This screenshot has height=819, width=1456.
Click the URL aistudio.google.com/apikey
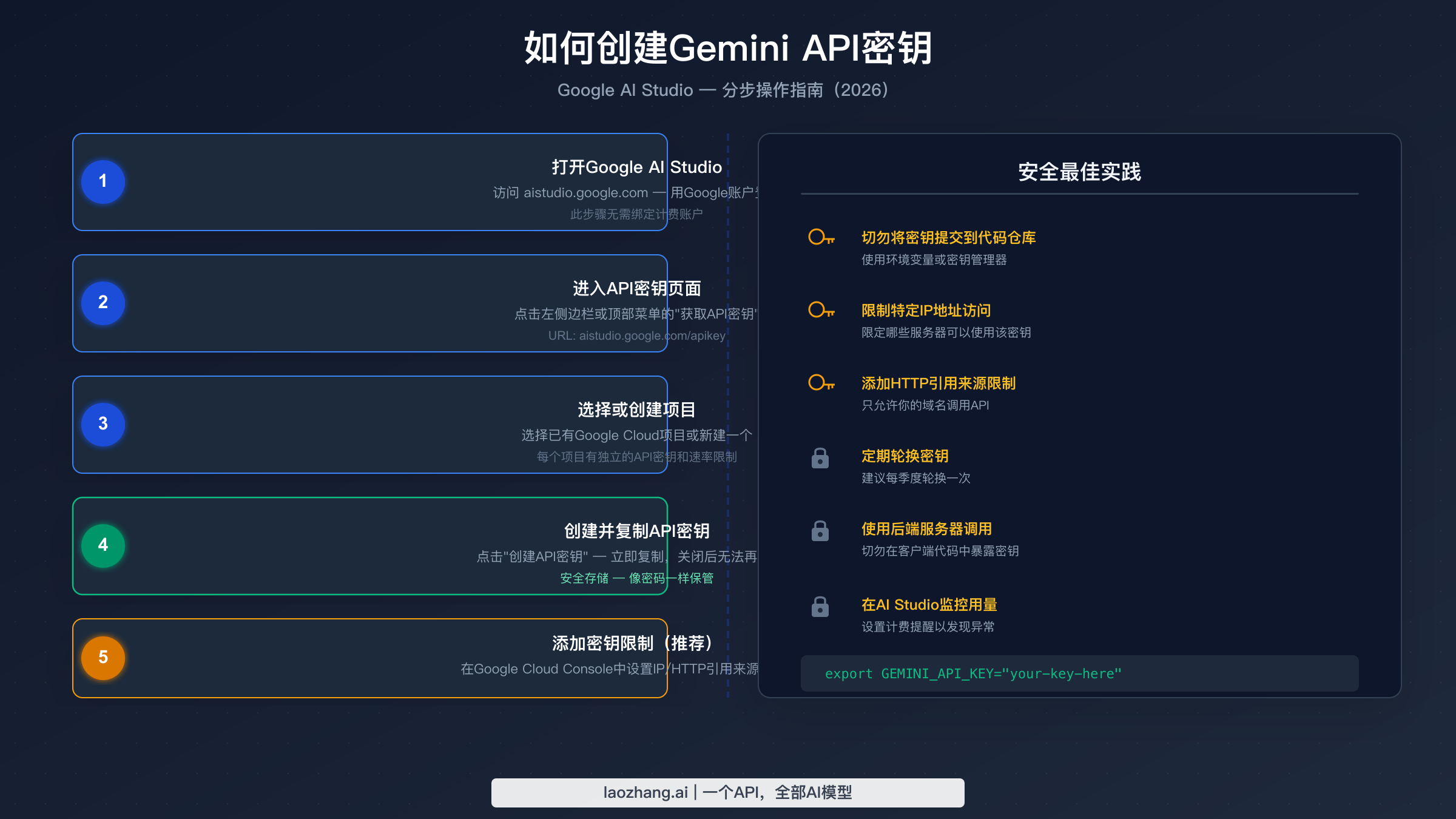click(x=636, y=336)
